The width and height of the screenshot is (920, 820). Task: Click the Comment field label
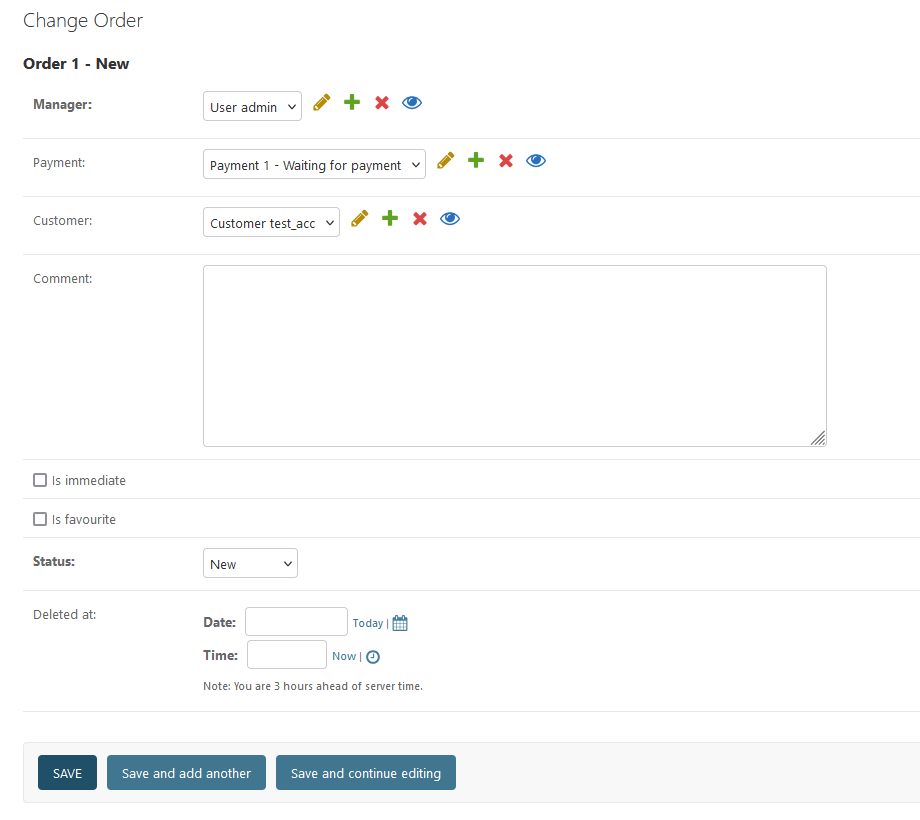pyautogui.click(x=62, y=279)
